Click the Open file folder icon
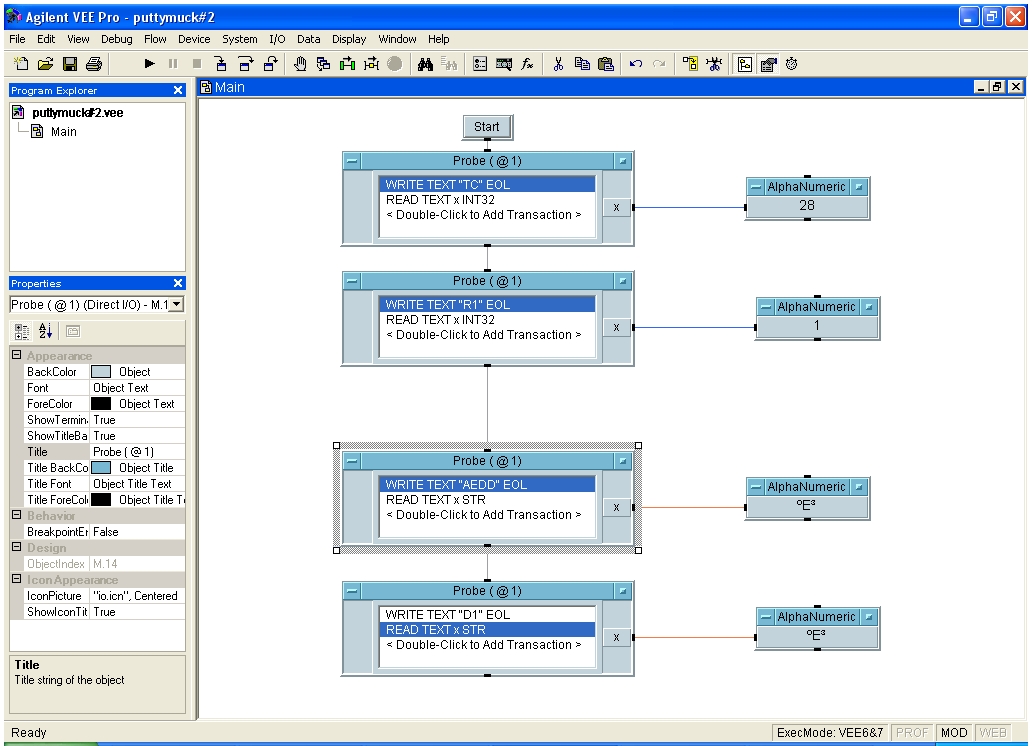The width and height of the screenshot is (1032, 746). [46, 64]
